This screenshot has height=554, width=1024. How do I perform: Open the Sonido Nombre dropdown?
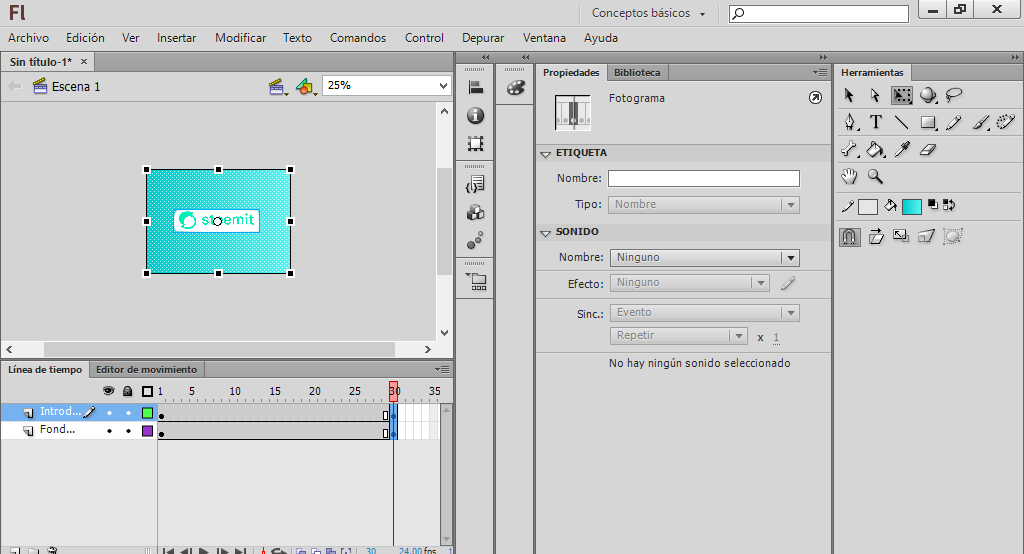click(x=790, y=258)
